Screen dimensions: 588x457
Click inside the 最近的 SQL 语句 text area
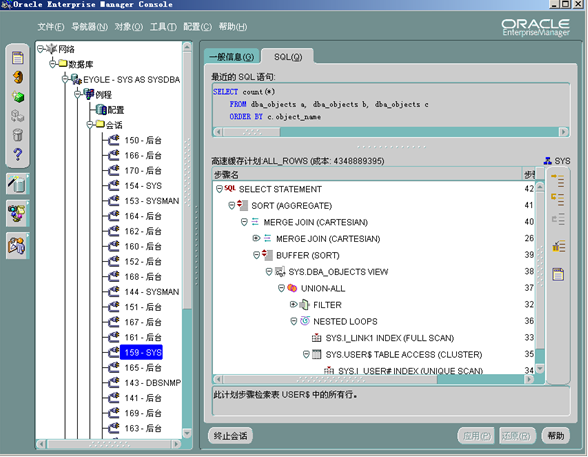click(391, 105)
